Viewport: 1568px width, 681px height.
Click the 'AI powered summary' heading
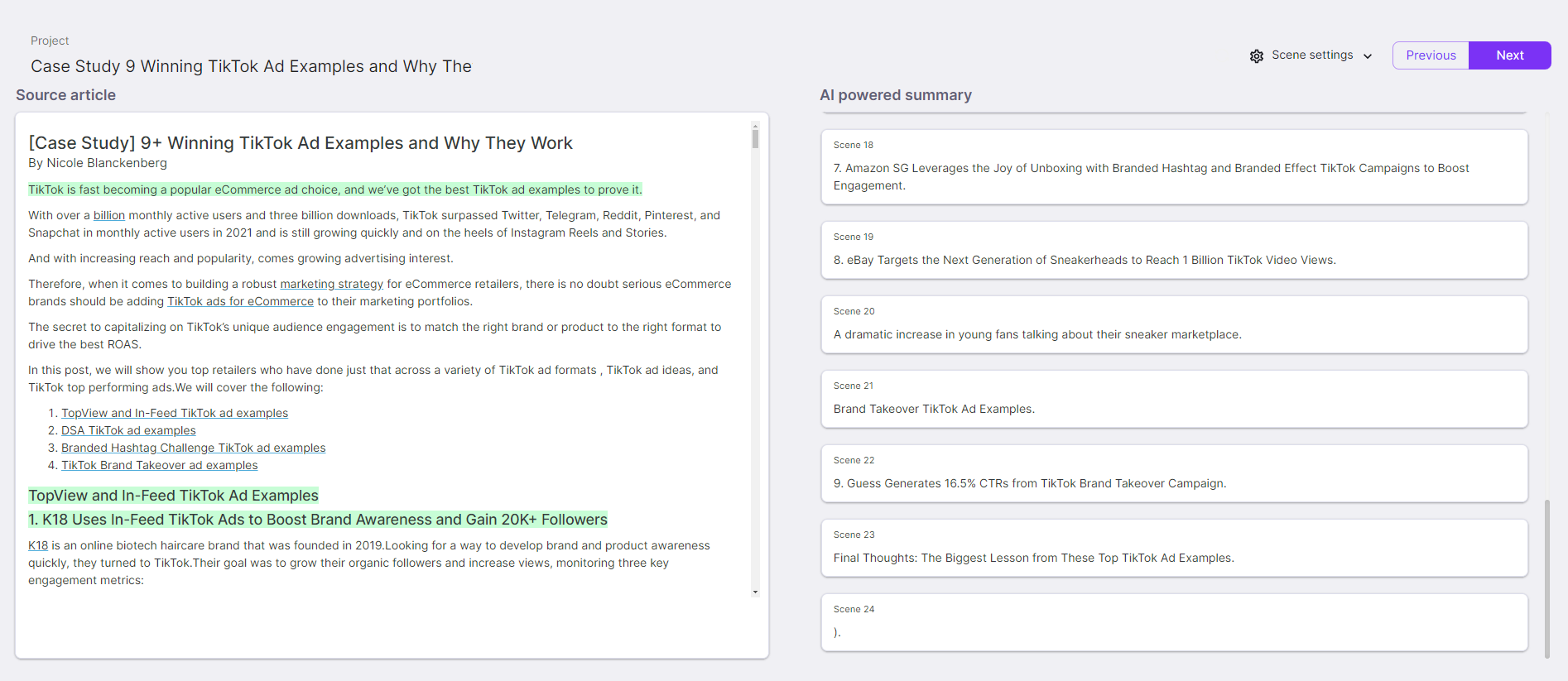pyautogui.click(x=896, y=95)
